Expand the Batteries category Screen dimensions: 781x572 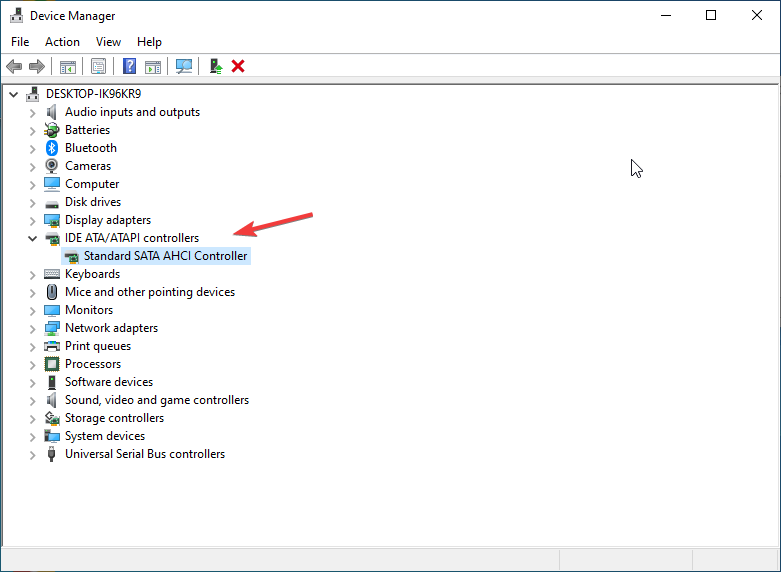click(x=32, y=131)
